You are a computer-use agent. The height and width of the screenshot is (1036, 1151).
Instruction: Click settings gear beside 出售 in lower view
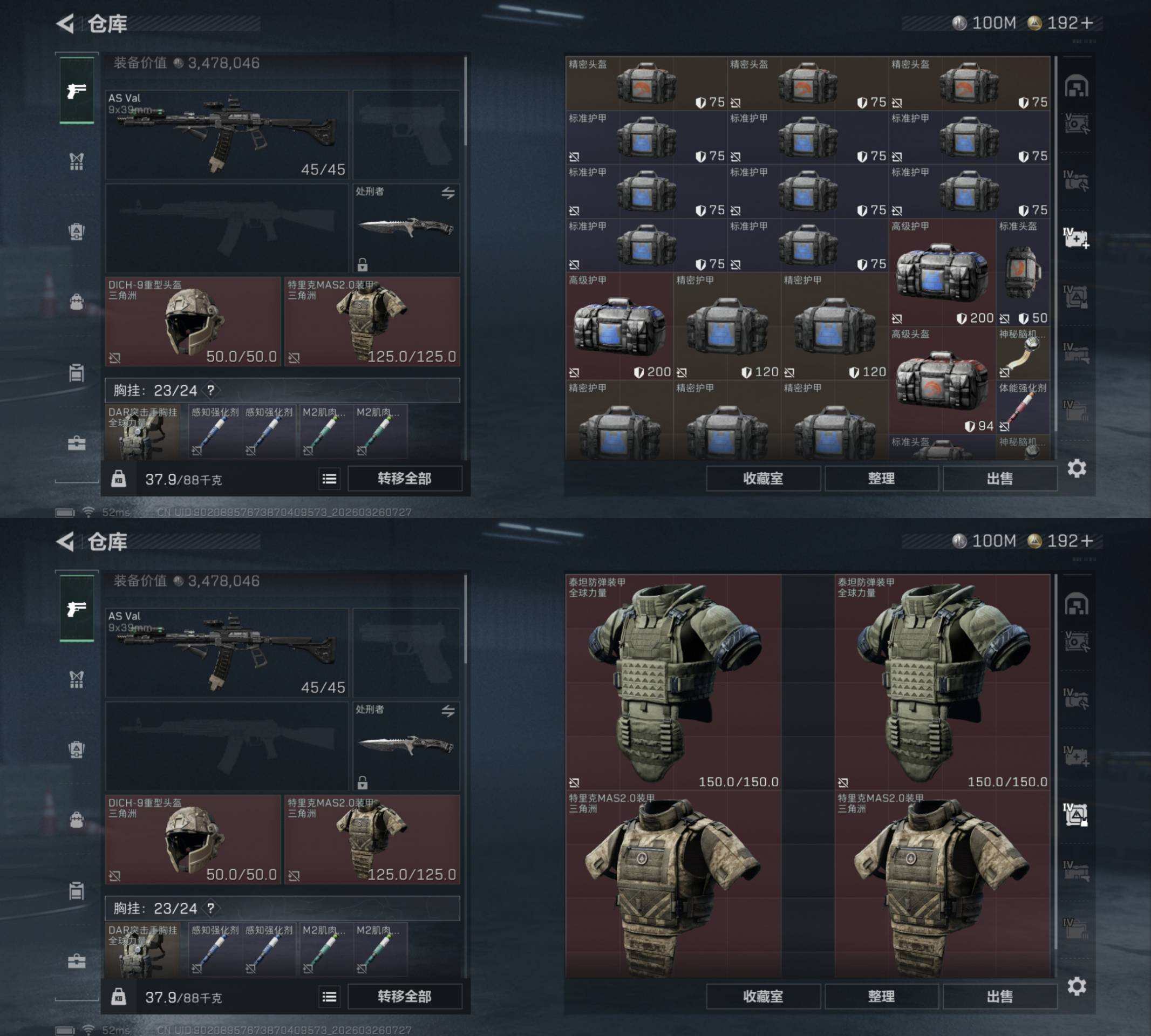tap(1077, 986)
